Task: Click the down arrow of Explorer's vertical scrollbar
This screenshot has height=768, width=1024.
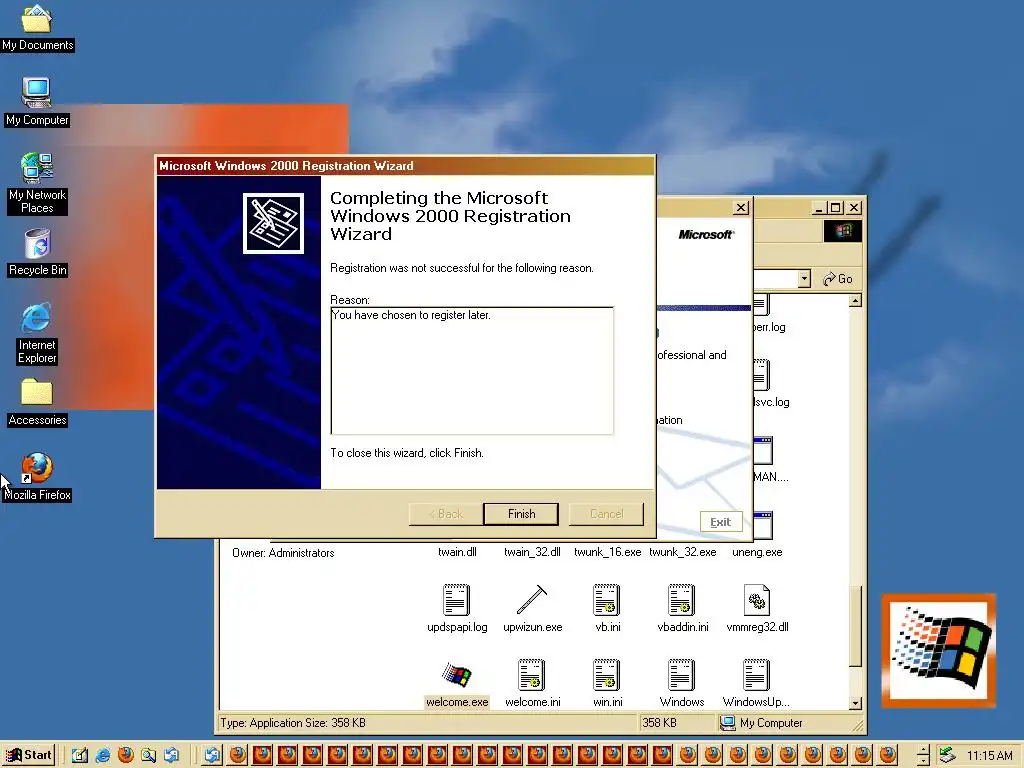Action: 855,703
